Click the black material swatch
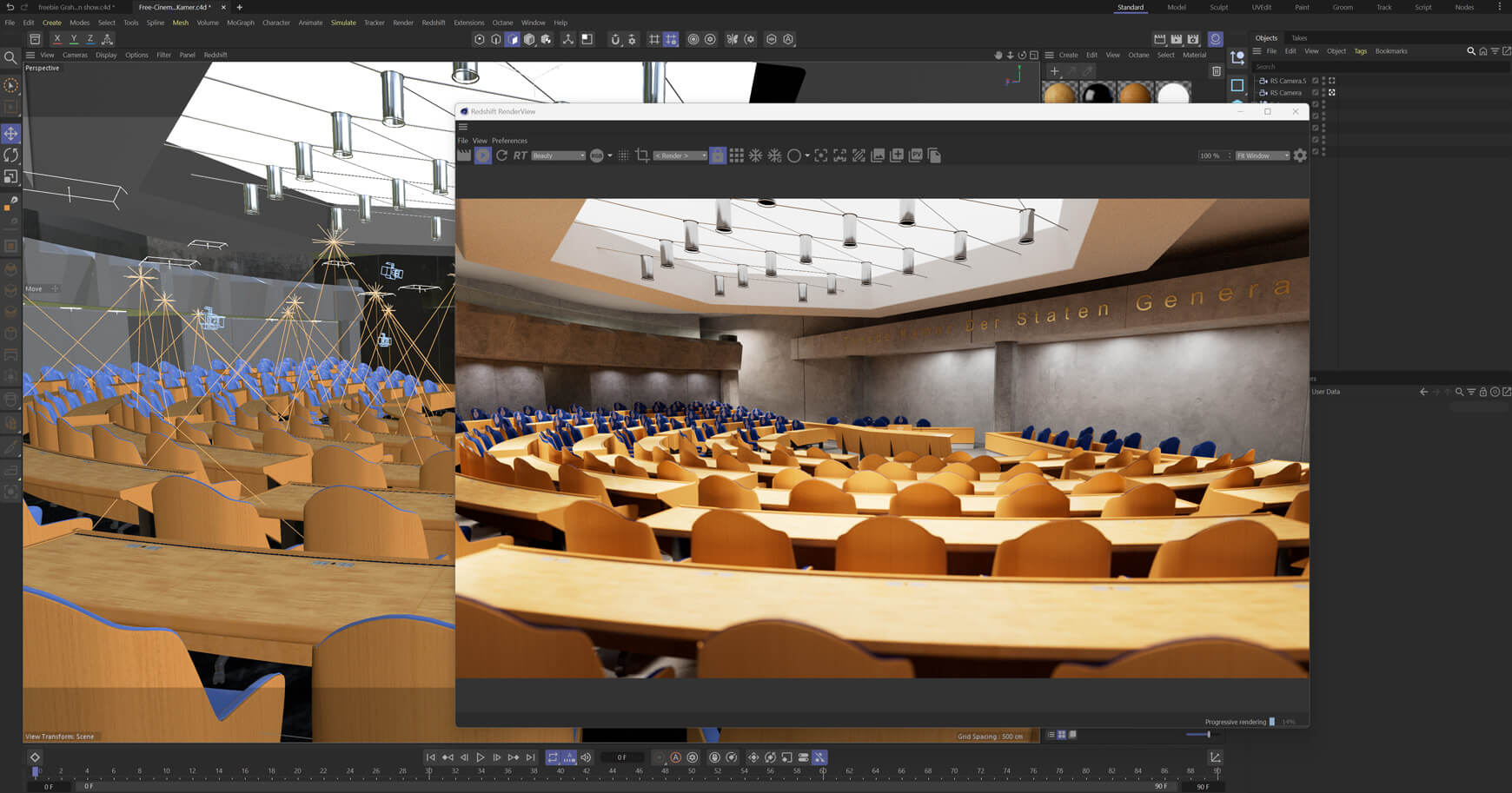The width and height of the screenshot is (1512, 793). click(x=1098, y=92)
